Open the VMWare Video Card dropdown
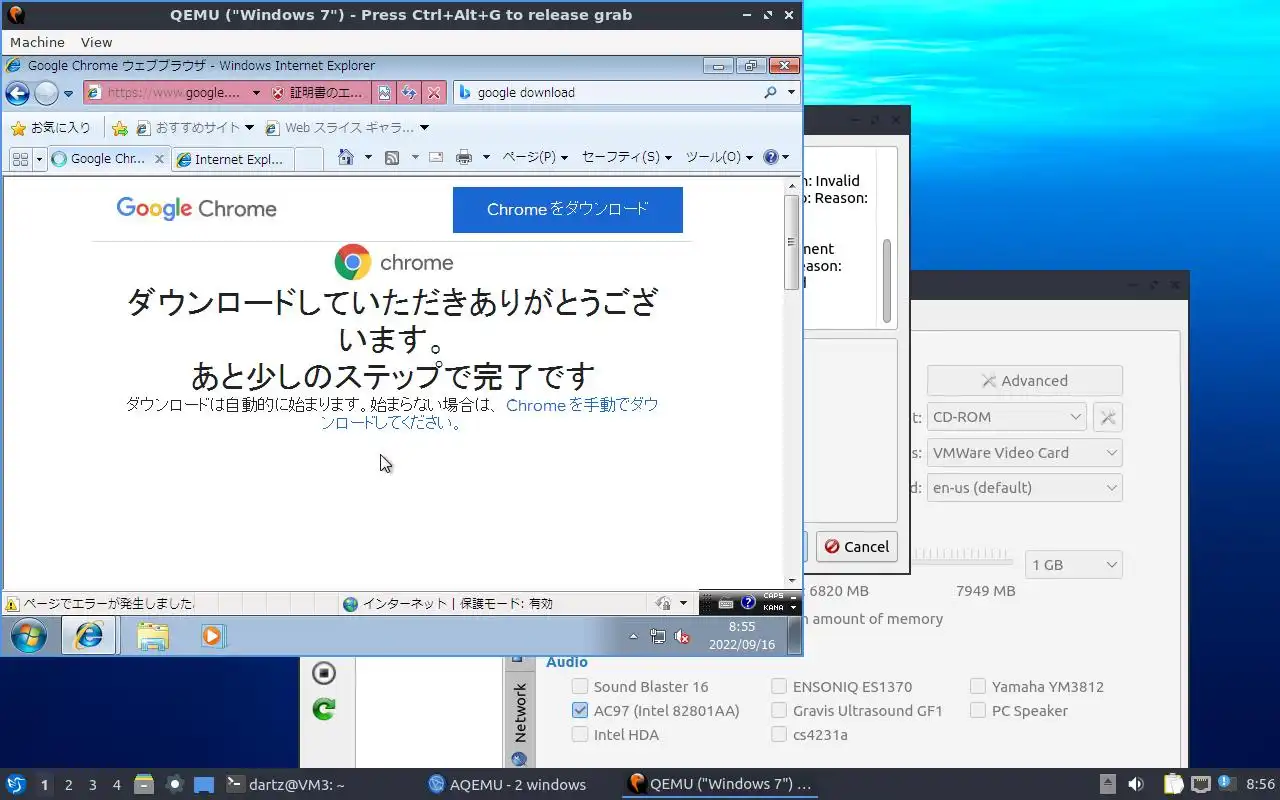The width and height of the screenshot is (1280, 800). click(x=1025, y=453)
